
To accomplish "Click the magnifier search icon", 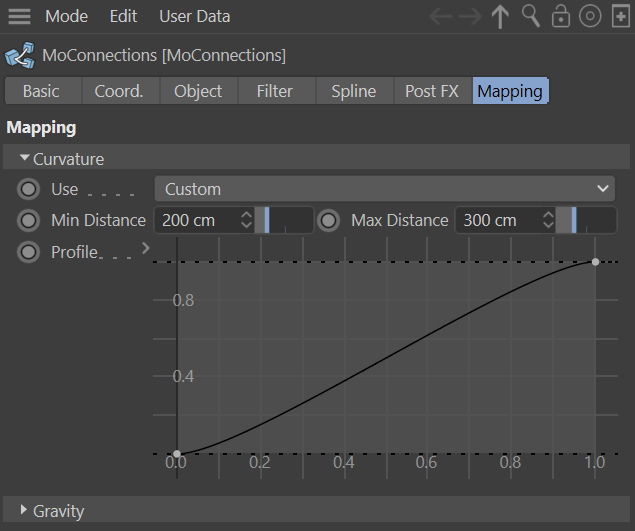I will (531, 17).
